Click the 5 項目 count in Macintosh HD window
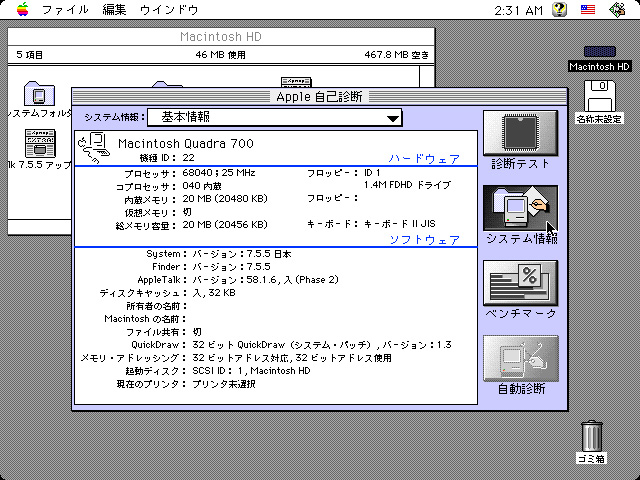Viewport: 640px width, 480px height. click(x=29, y=55)
